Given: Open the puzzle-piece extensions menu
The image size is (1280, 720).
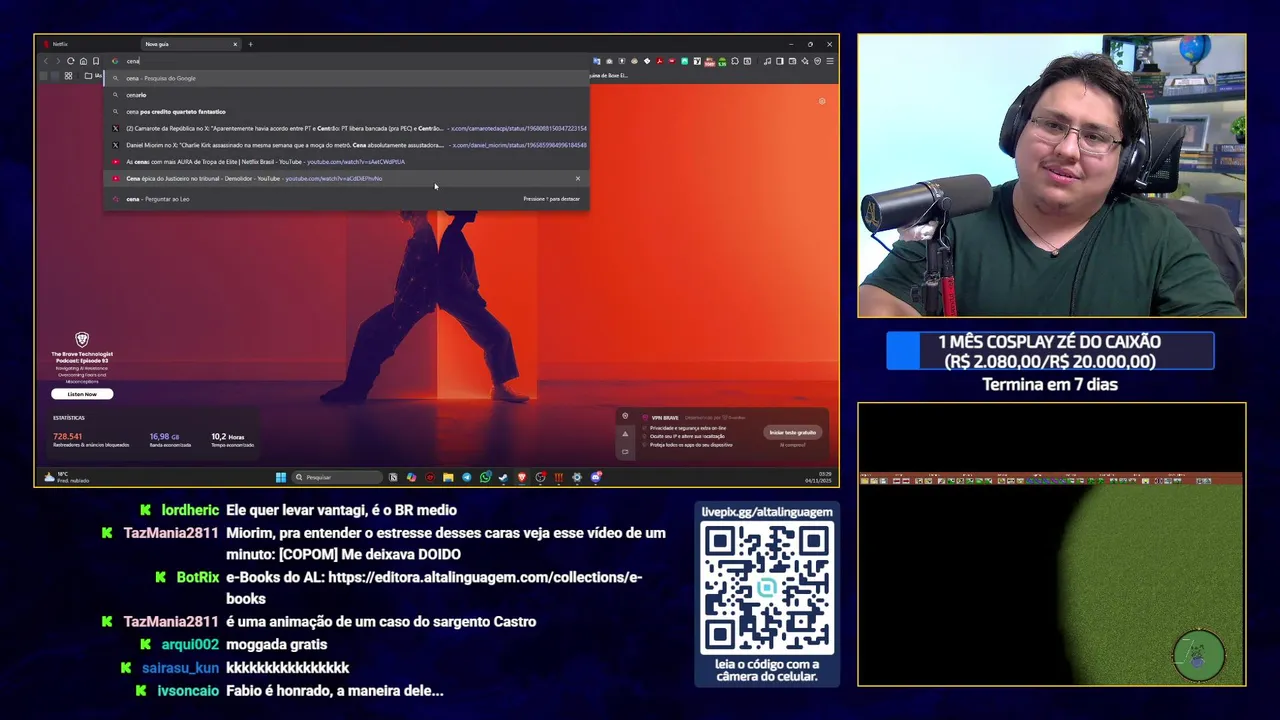Looking at the screenshot, I should [x=735, y=61].
